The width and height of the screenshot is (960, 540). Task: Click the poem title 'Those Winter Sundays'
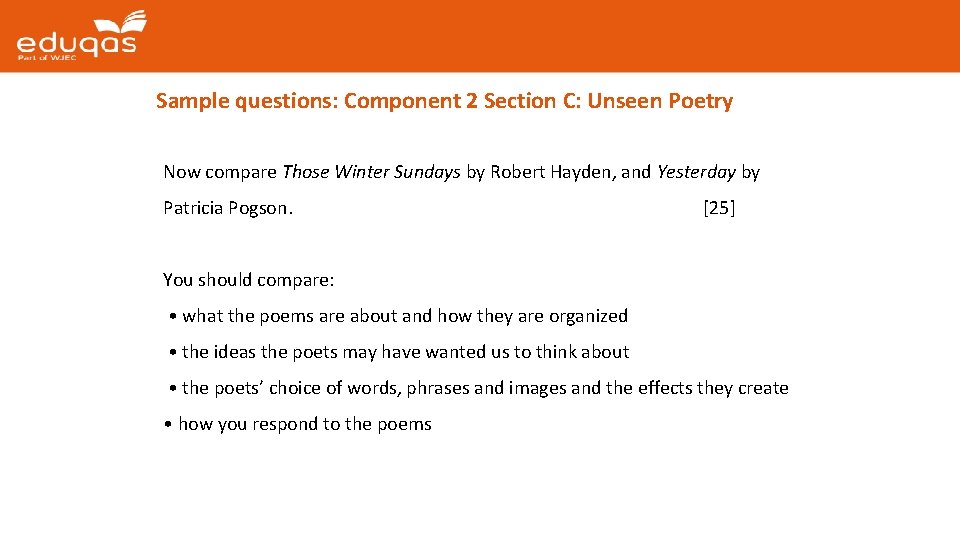tap(371, 172)
